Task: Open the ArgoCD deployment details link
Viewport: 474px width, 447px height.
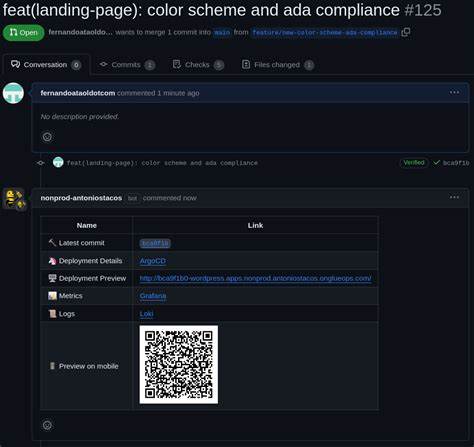Action: 153,261
